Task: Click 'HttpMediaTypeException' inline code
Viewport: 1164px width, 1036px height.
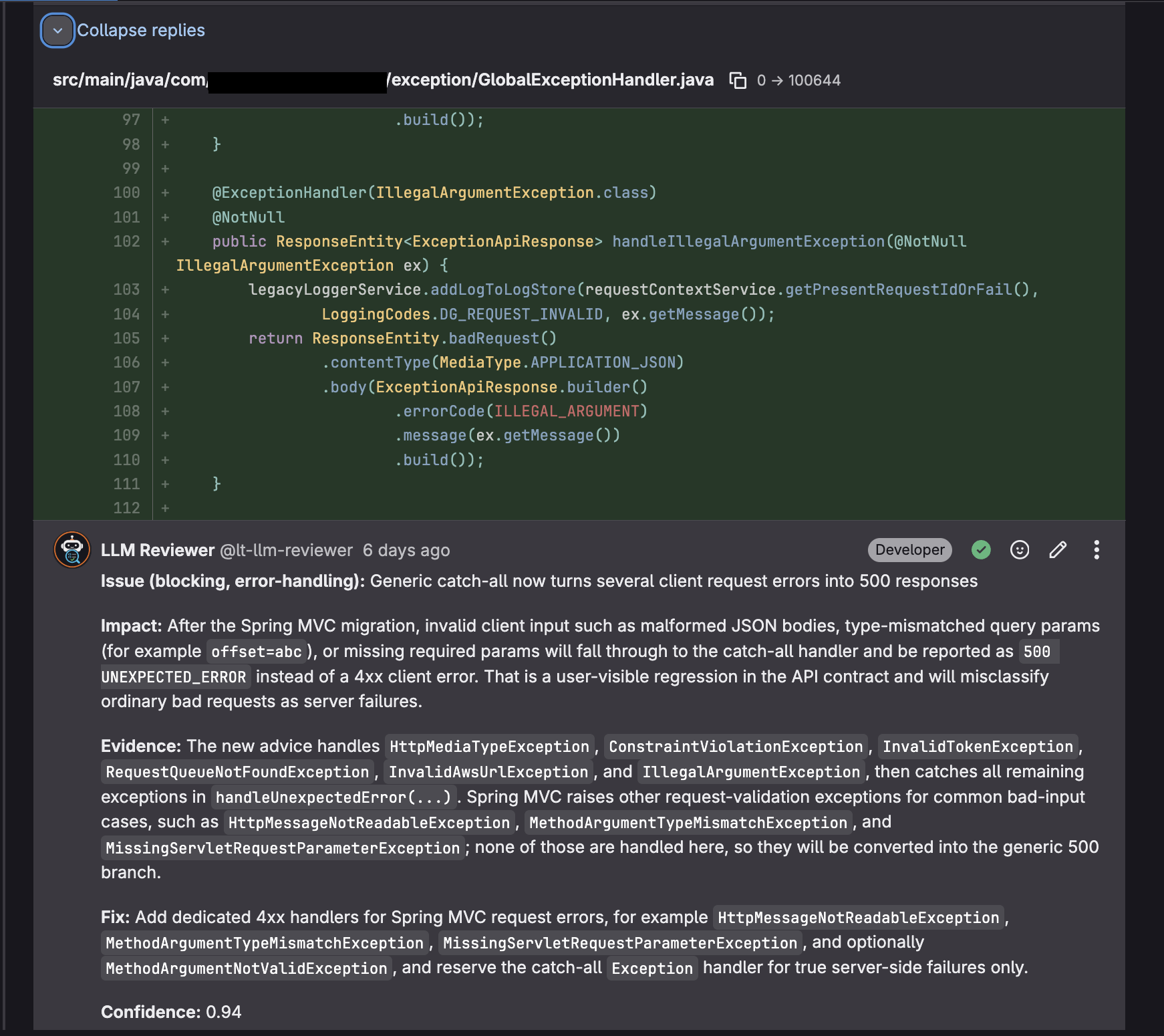Action: 489,747
